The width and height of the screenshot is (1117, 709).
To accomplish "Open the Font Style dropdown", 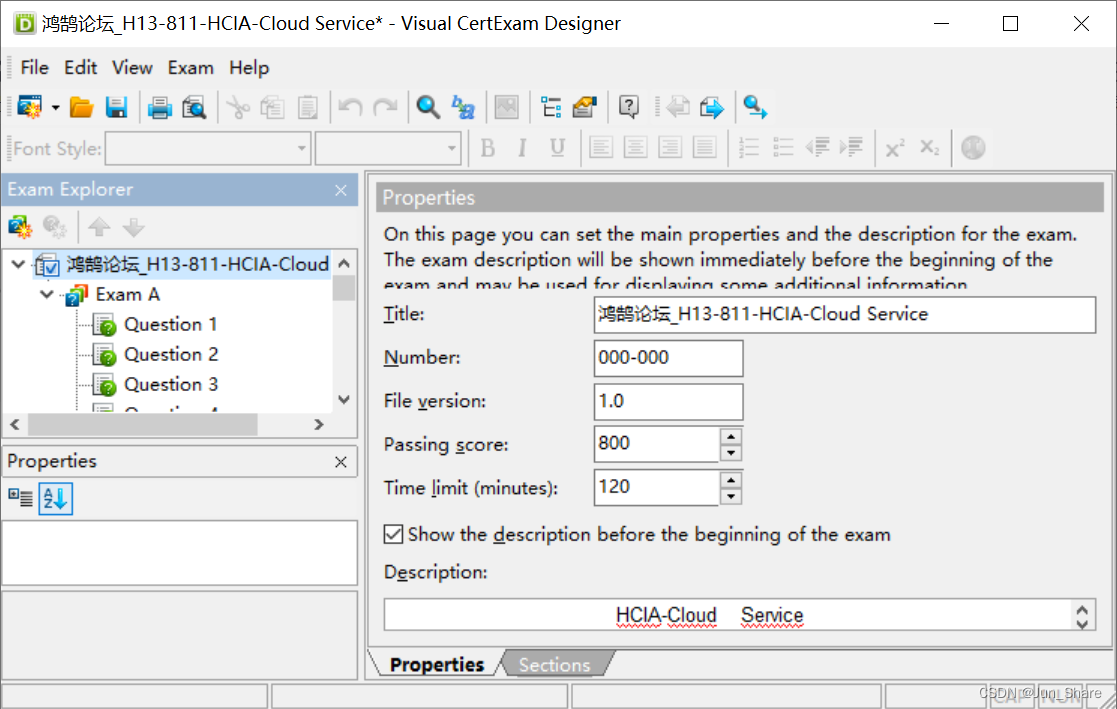I will (x=301, y=148).
